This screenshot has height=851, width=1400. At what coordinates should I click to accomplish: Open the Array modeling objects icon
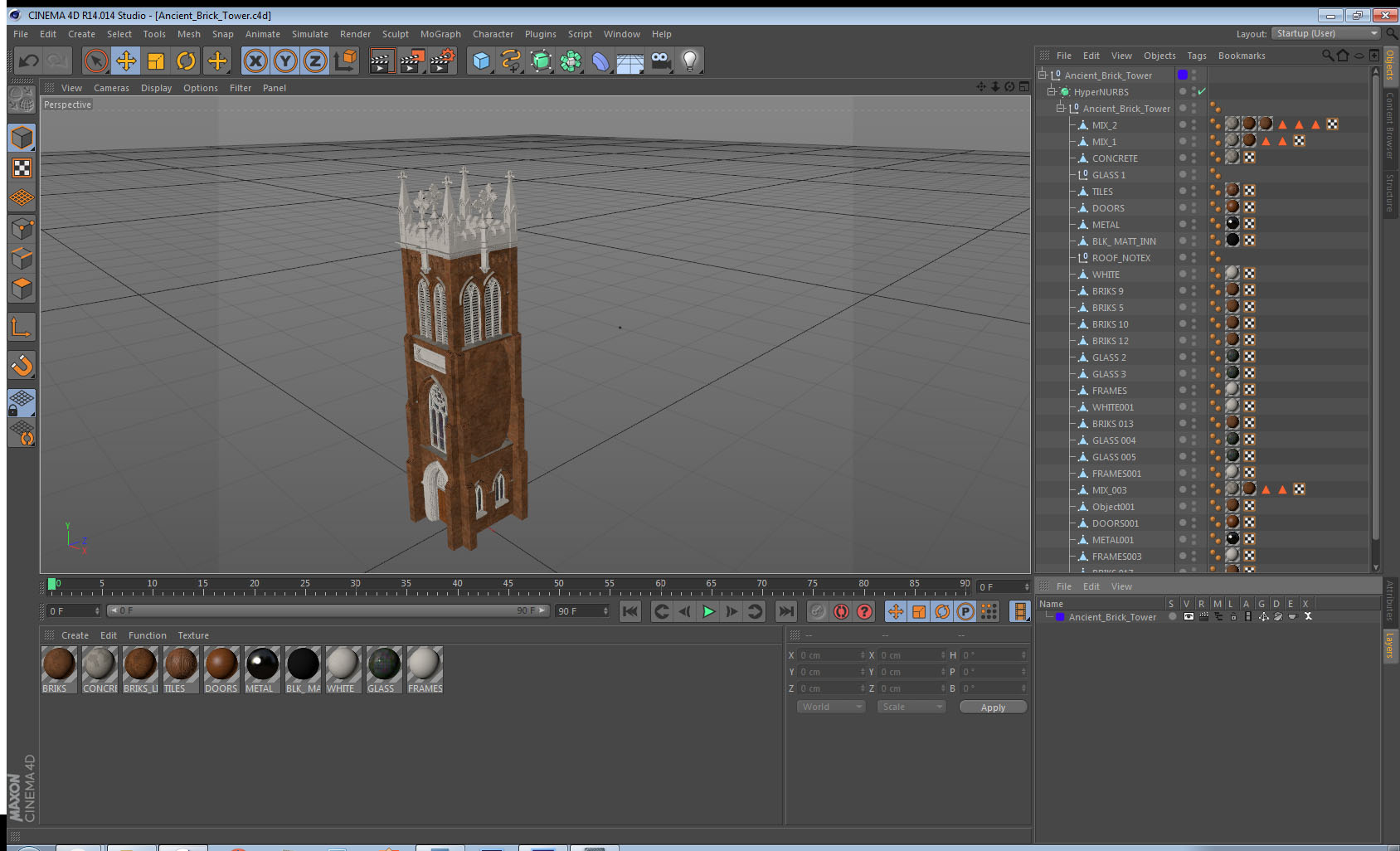571,61
